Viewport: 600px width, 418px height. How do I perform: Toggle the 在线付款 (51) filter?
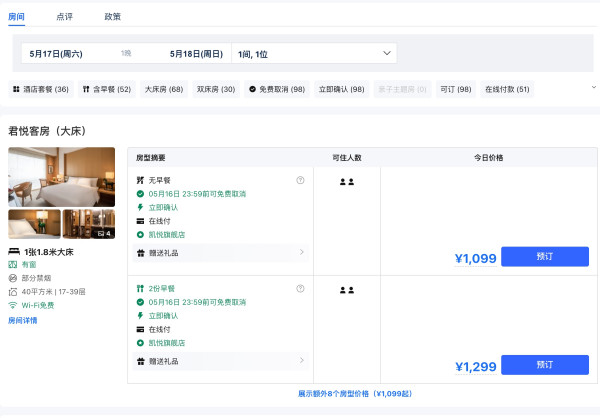click(507, 89)
